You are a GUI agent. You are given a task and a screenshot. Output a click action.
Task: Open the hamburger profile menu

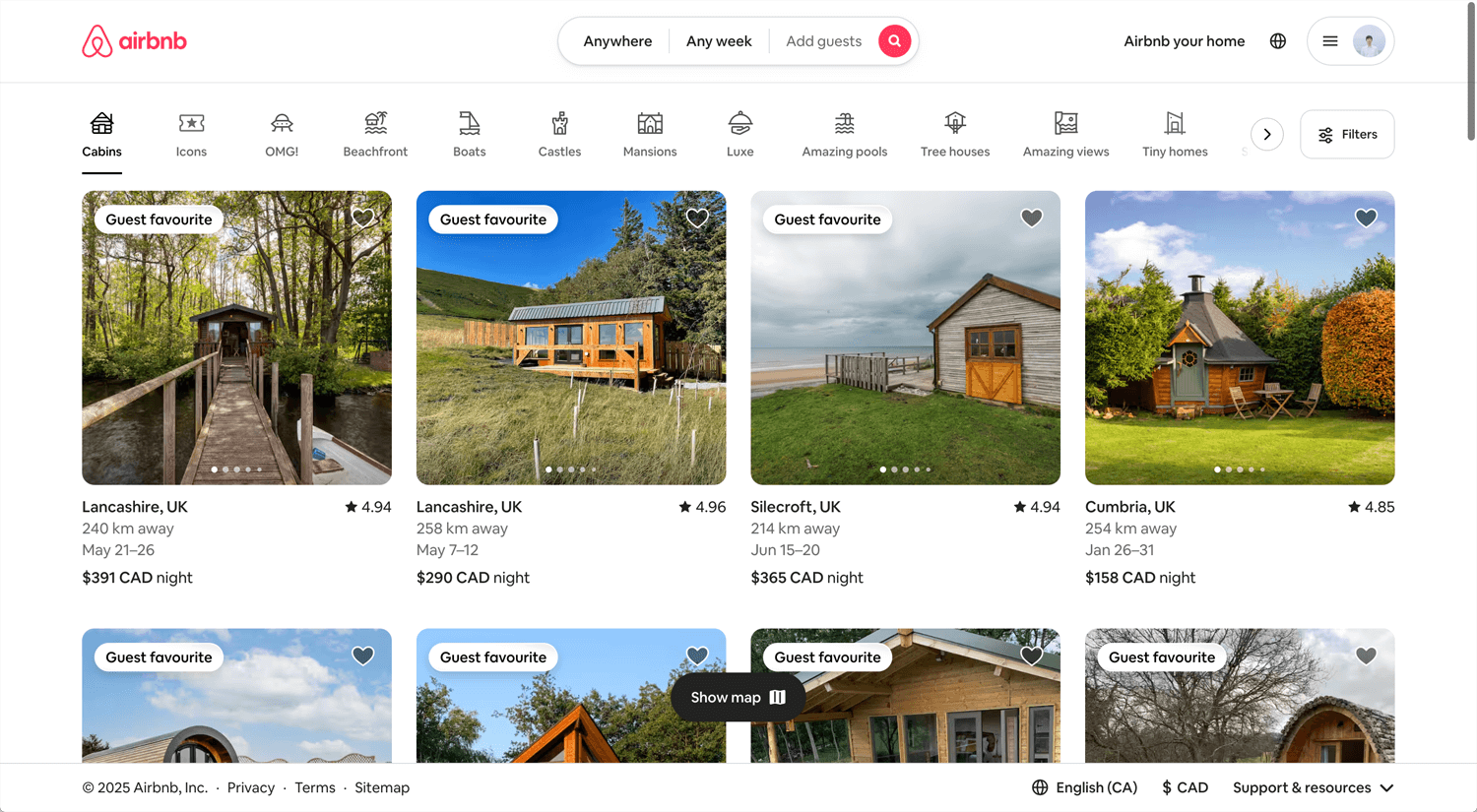1330,41
